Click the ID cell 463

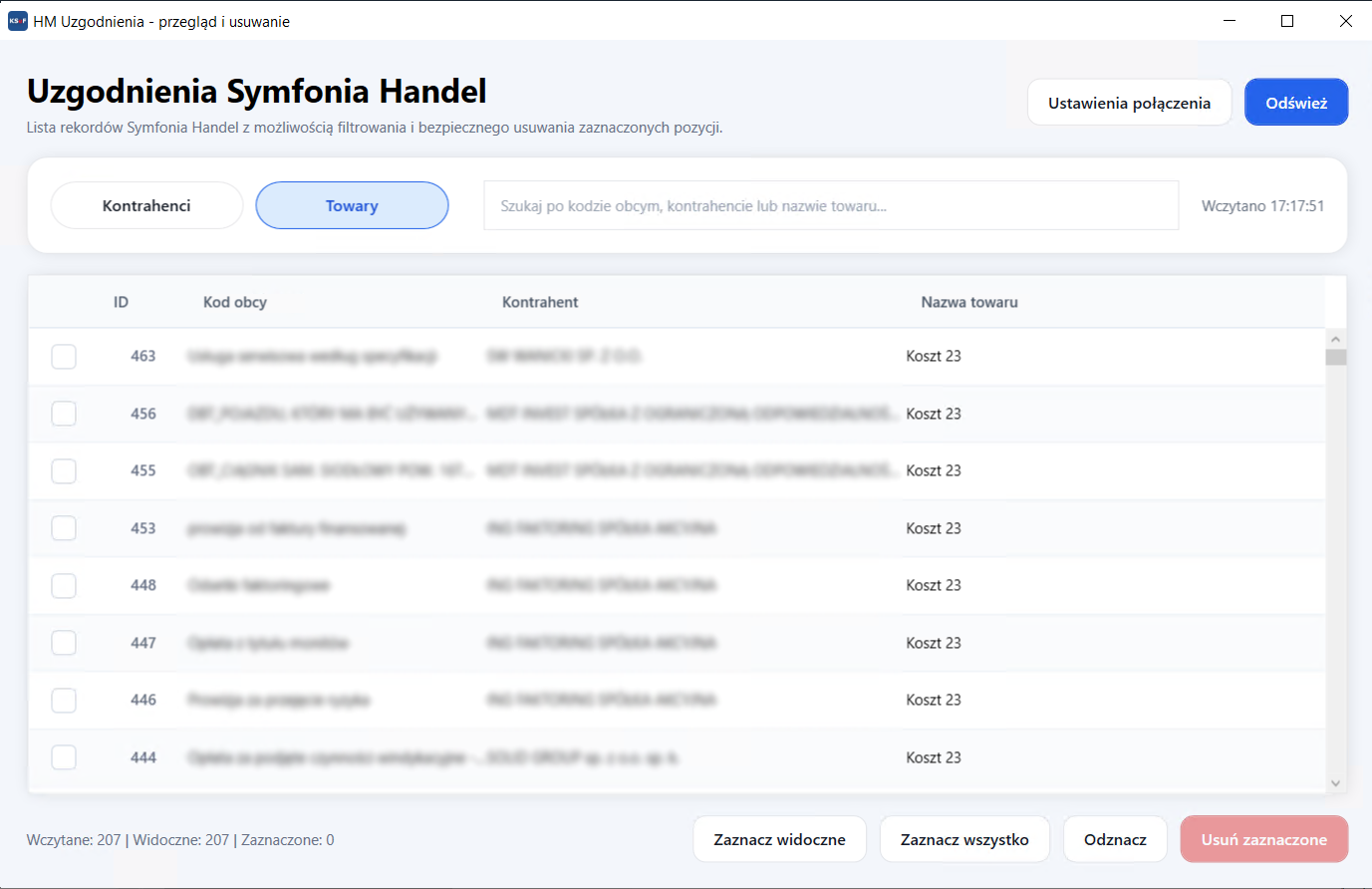[143, 356]
